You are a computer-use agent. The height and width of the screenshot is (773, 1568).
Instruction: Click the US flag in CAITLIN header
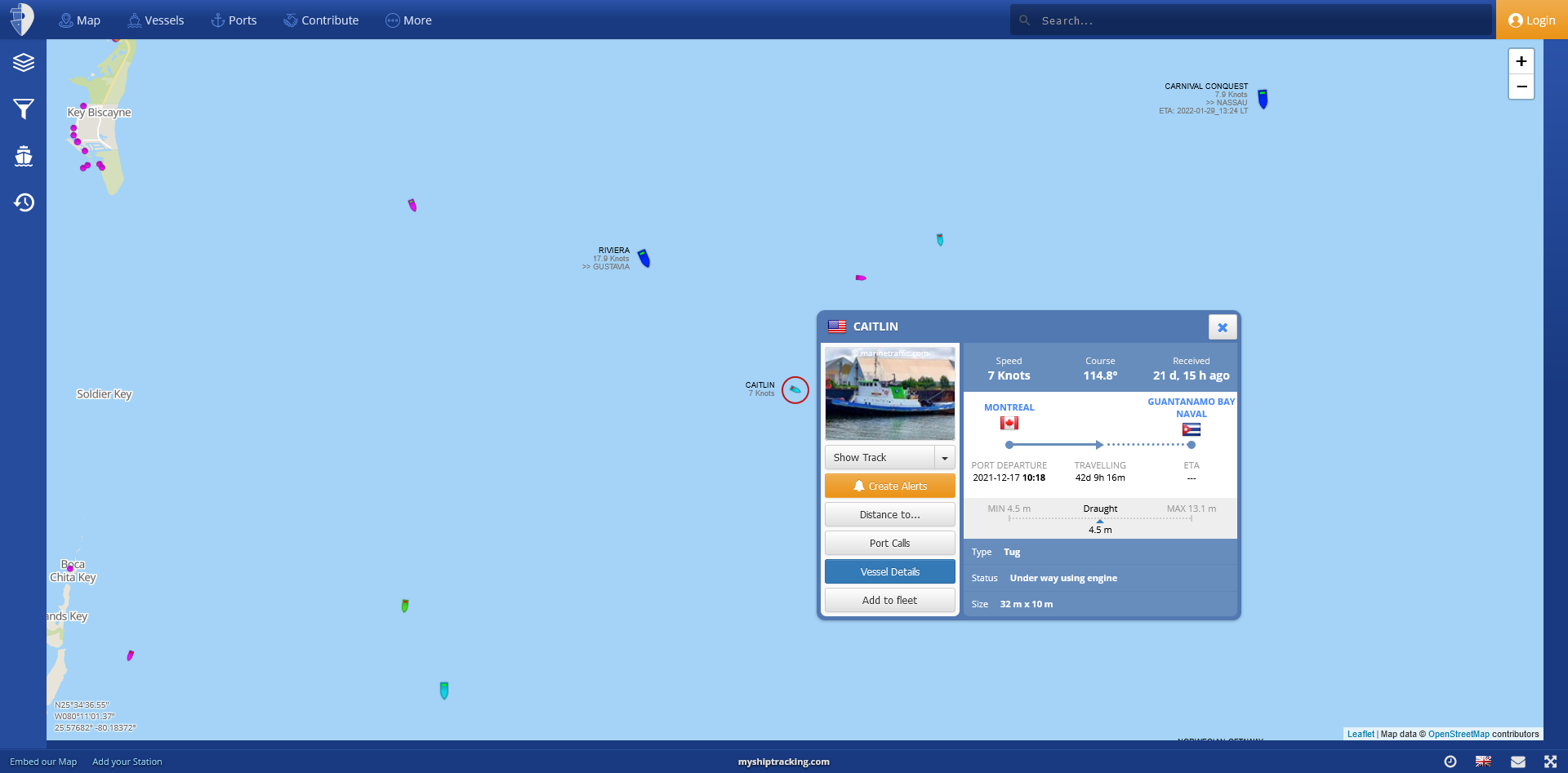[837, 327]
